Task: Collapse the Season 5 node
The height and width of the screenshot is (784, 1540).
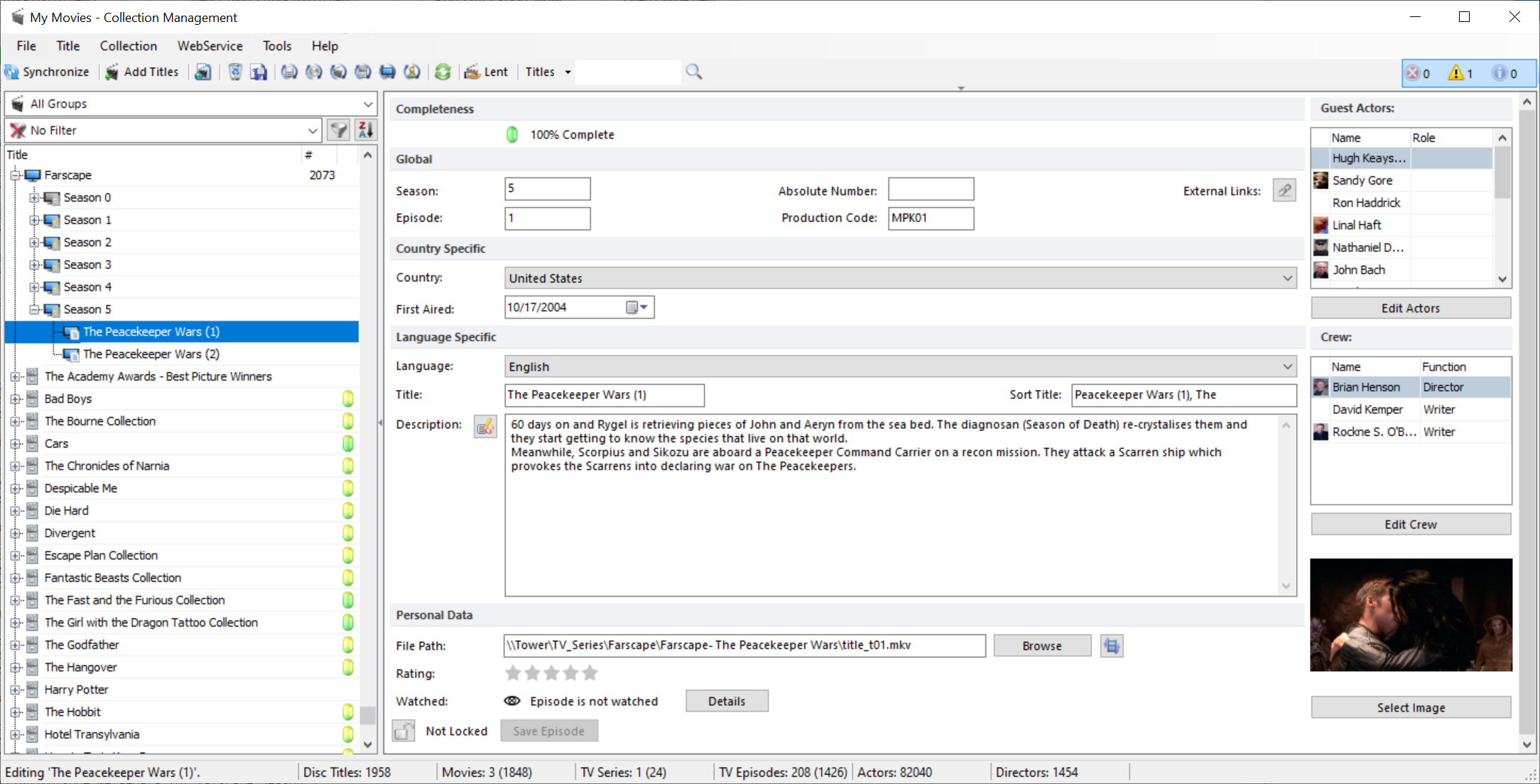Action: tap(34, 309)
